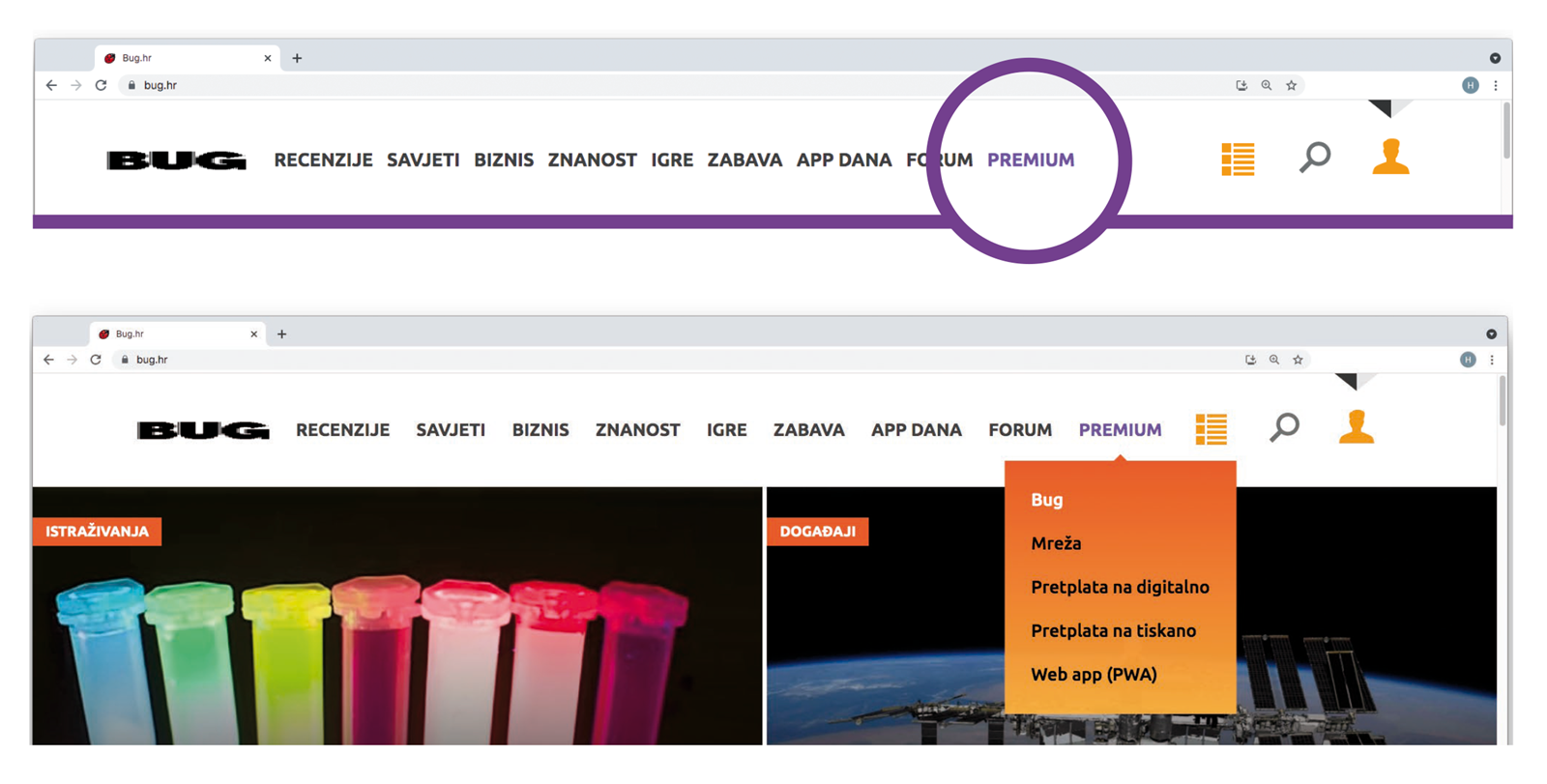Reload the page in the upper browser window
Viewport: 1547px width, 784px height.
click(x=101, y=85)
